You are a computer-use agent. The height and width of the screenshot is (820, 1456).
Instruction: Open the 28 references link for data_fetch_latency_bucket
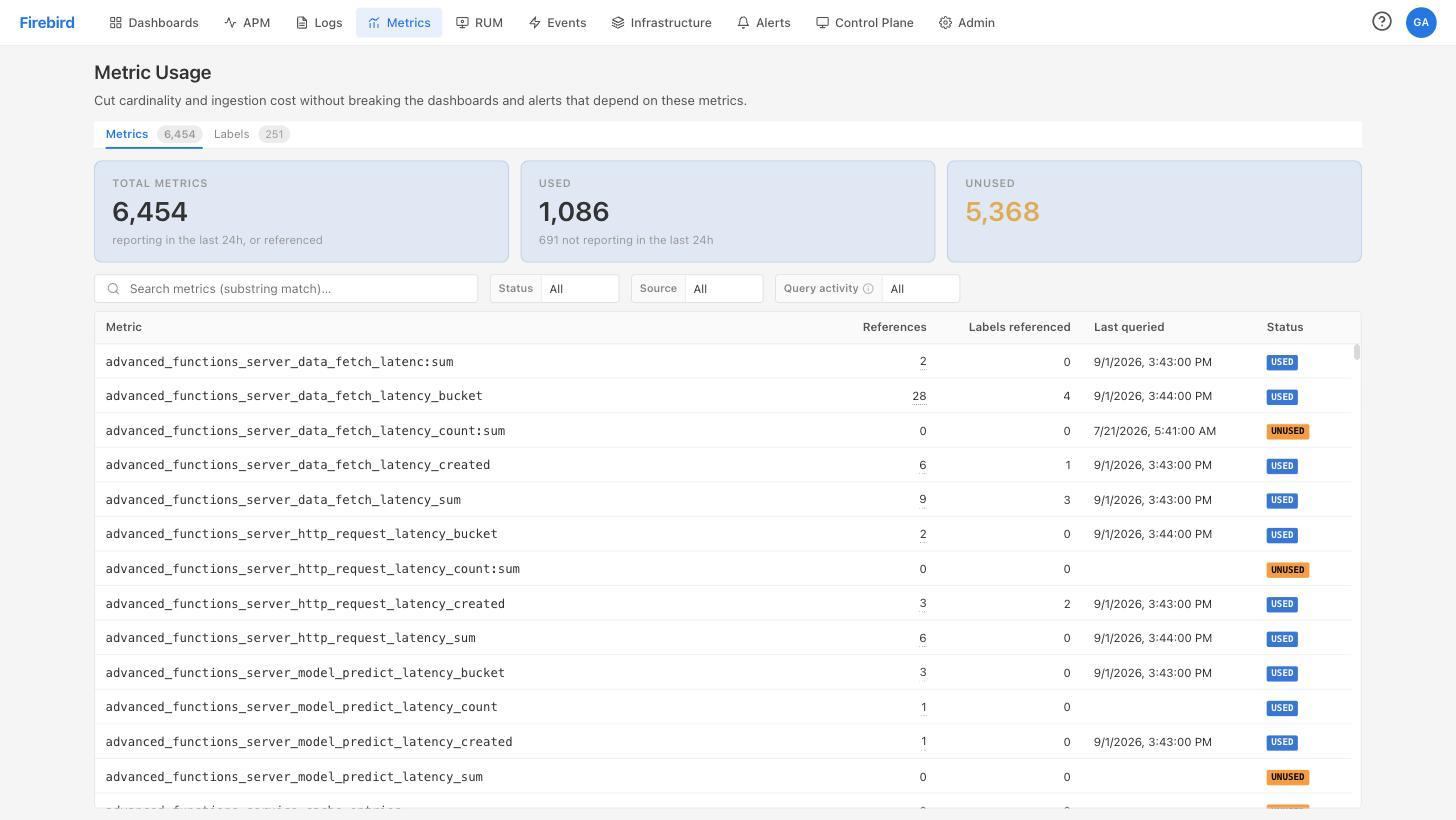919,396
